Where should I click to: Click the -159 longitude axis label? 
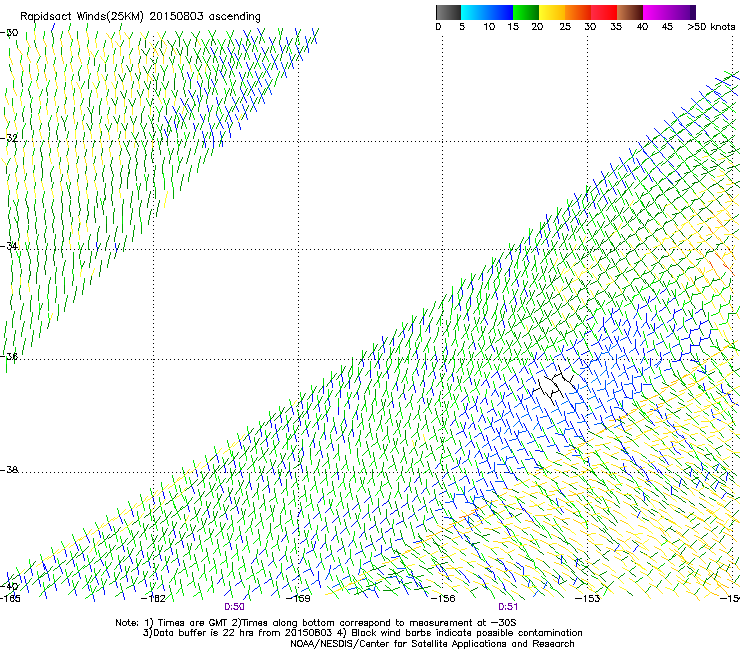[x=298, y=599]
